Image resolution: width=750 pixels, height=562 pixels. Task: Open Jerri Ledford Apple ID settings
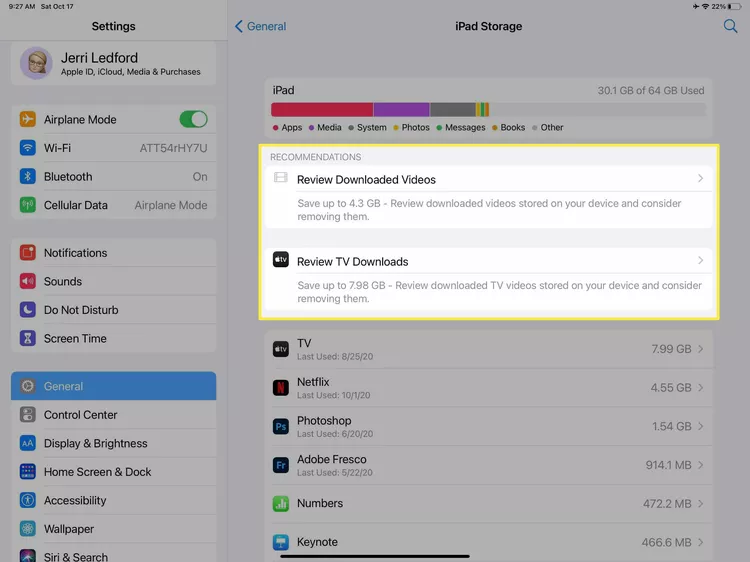point(113,63)
